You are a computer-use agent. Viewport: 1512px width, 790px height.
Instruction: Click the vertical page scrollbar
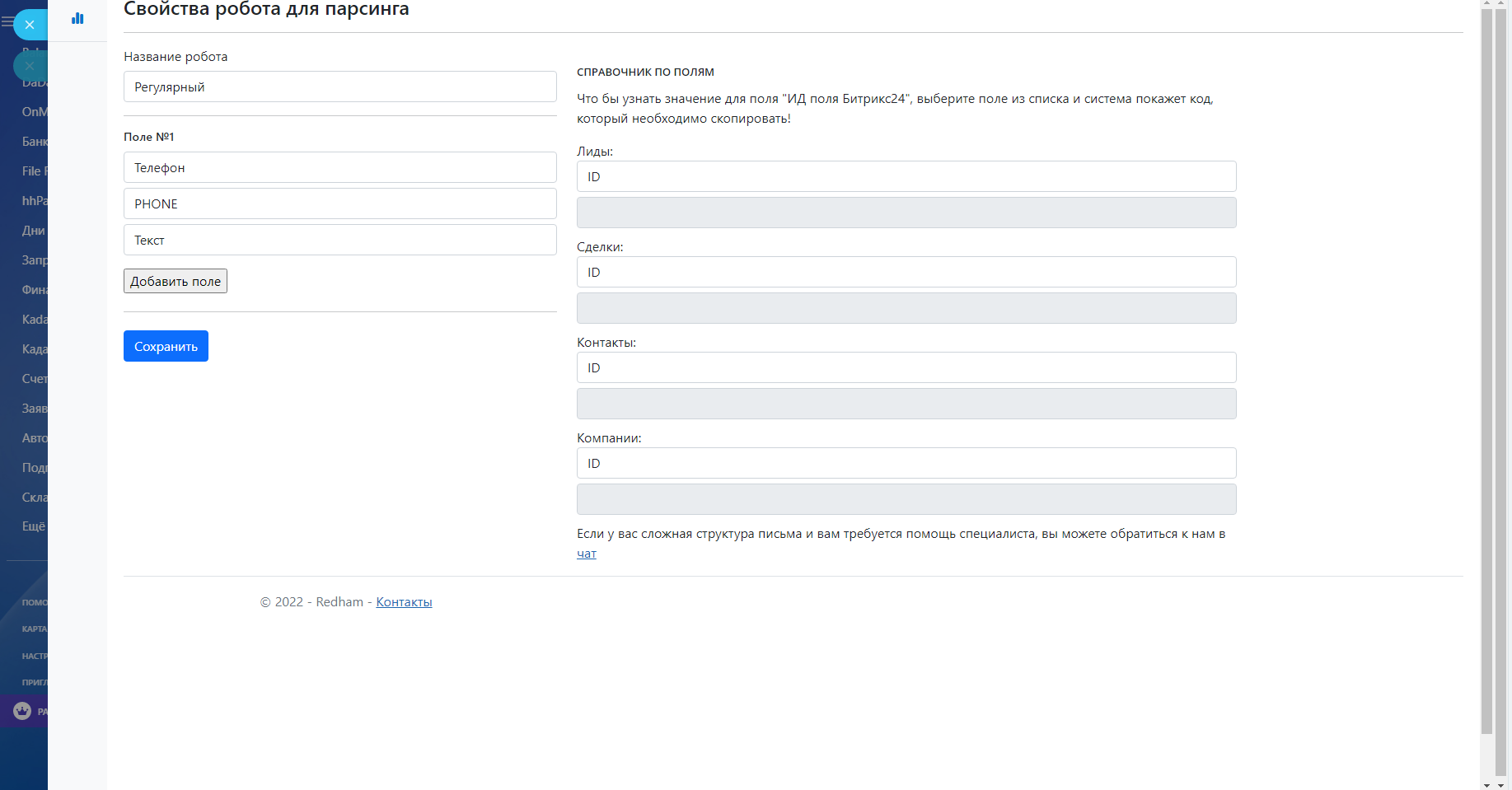click(1486, 371)
